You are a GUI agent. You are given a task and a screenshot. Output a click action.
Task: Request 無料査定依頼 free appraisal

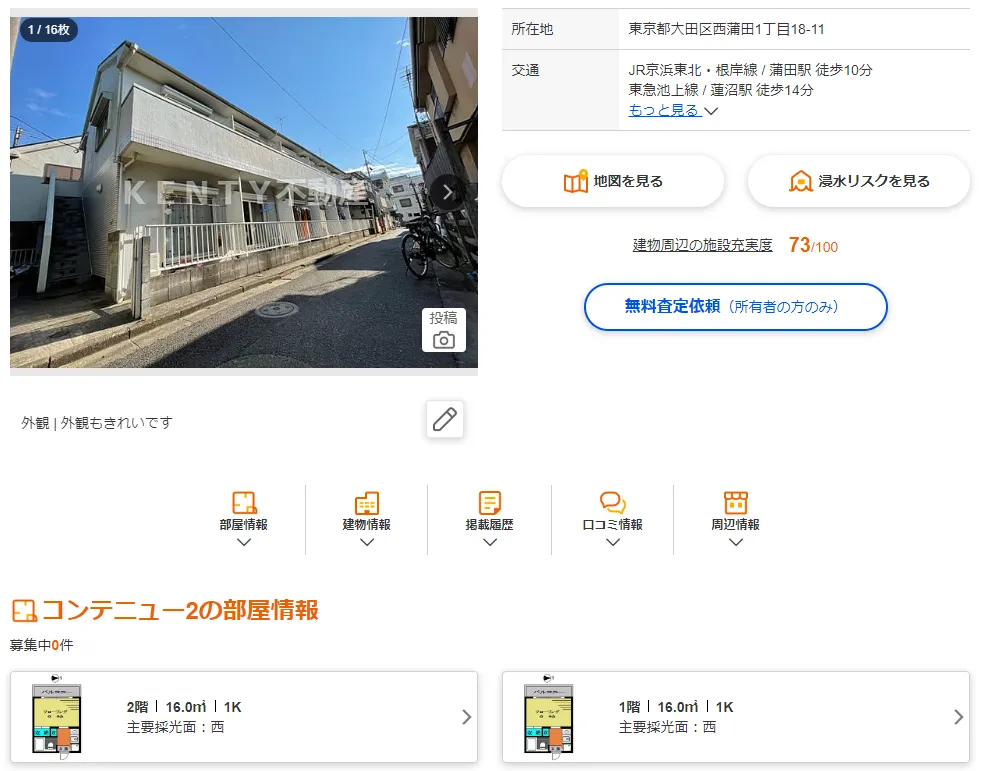click(735, 307)
